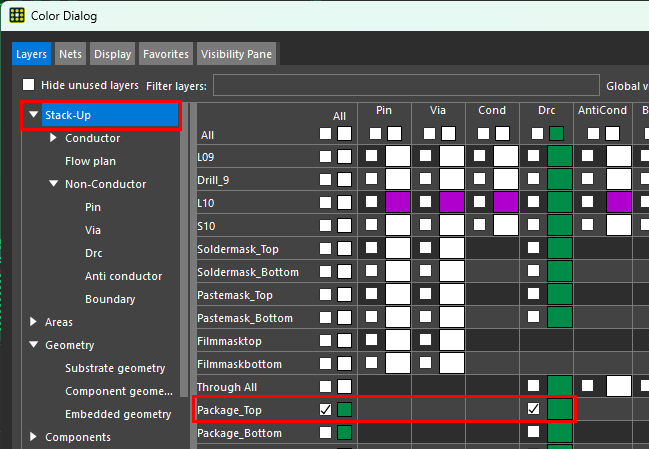Click the Package_Top Drc green swatch
The image size is (649, 449).
[x=559, y=410]
